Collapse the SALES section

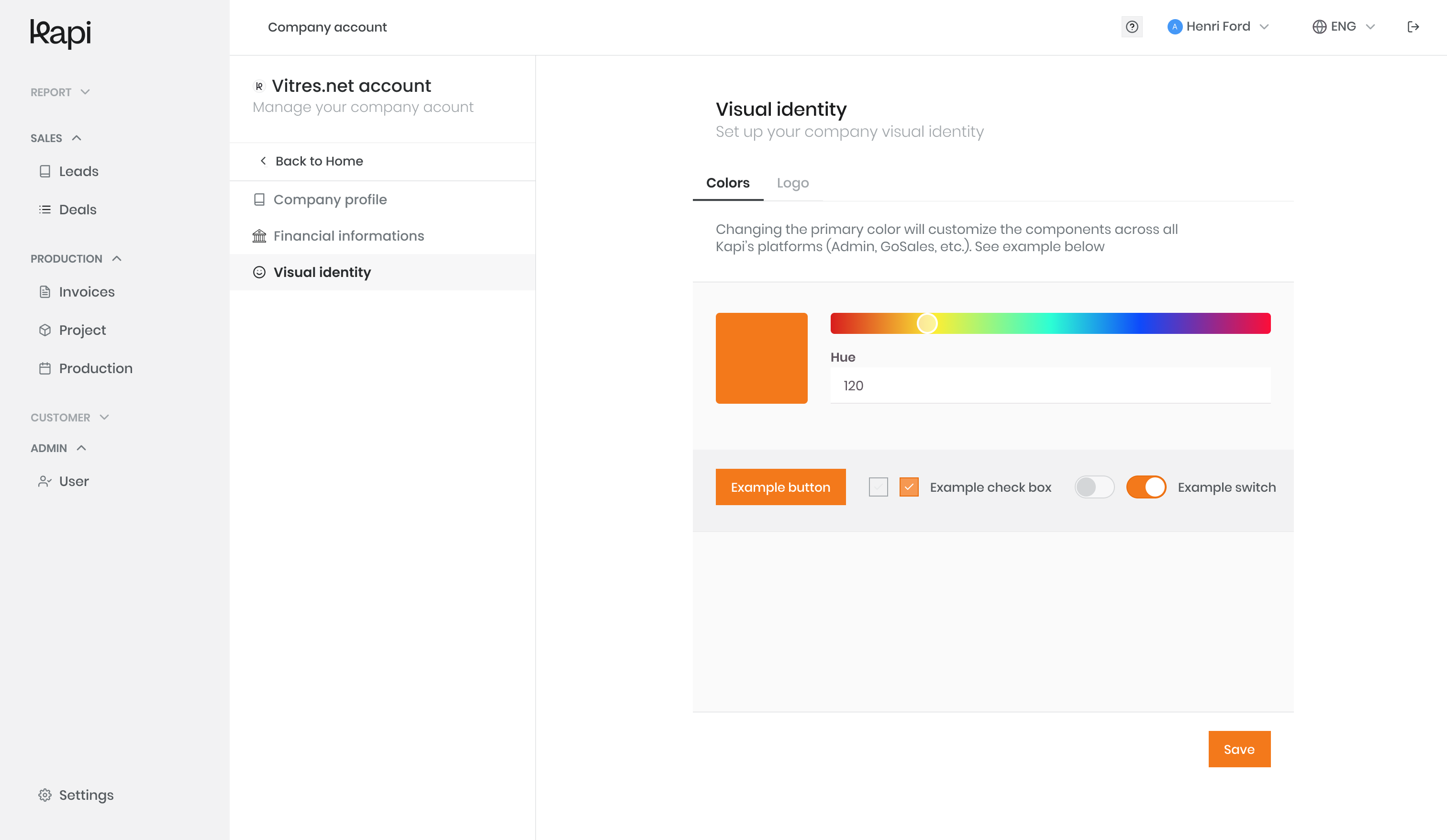click(56, 138)
